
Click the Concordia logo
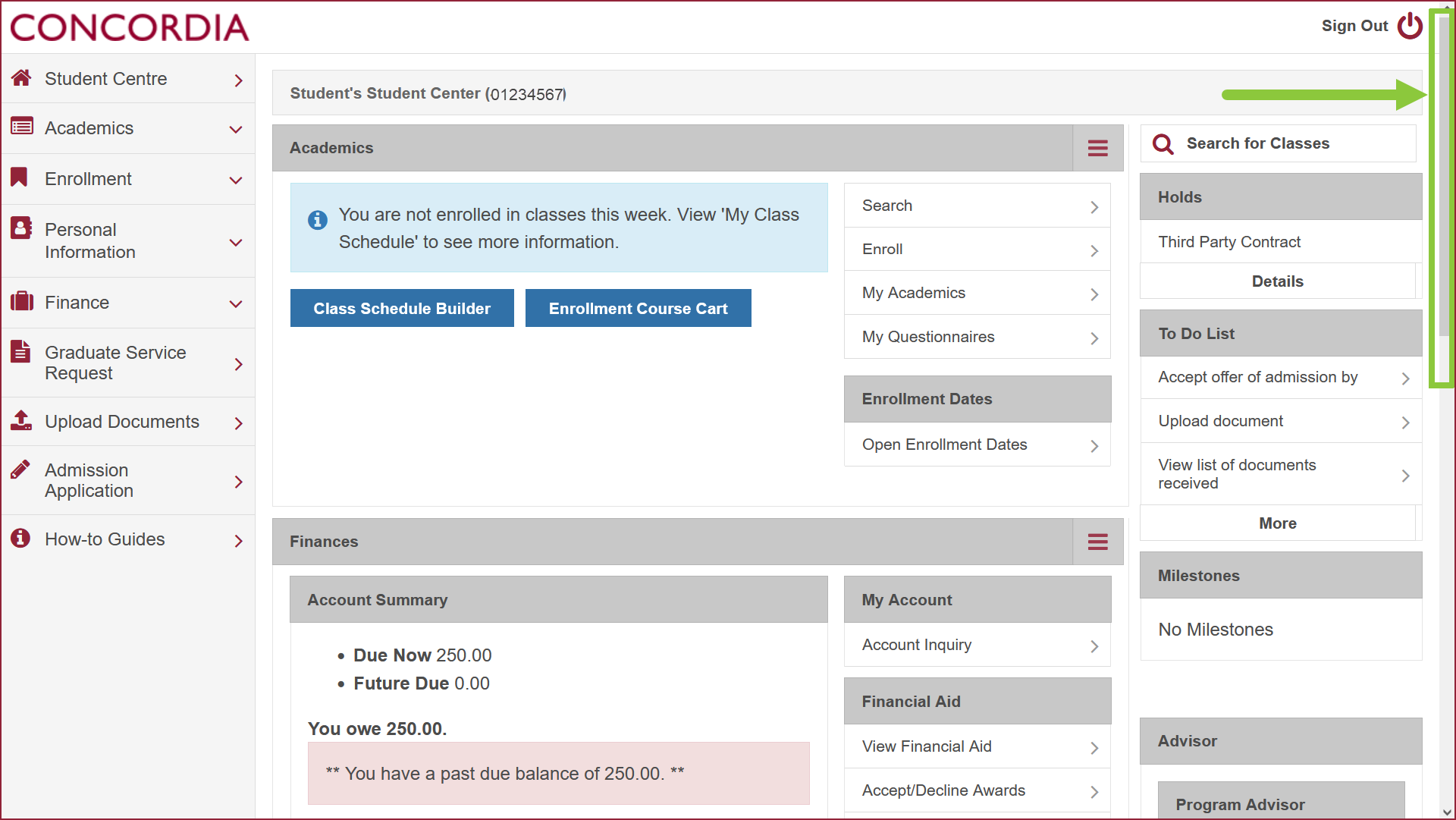click(x=130, y=27)
